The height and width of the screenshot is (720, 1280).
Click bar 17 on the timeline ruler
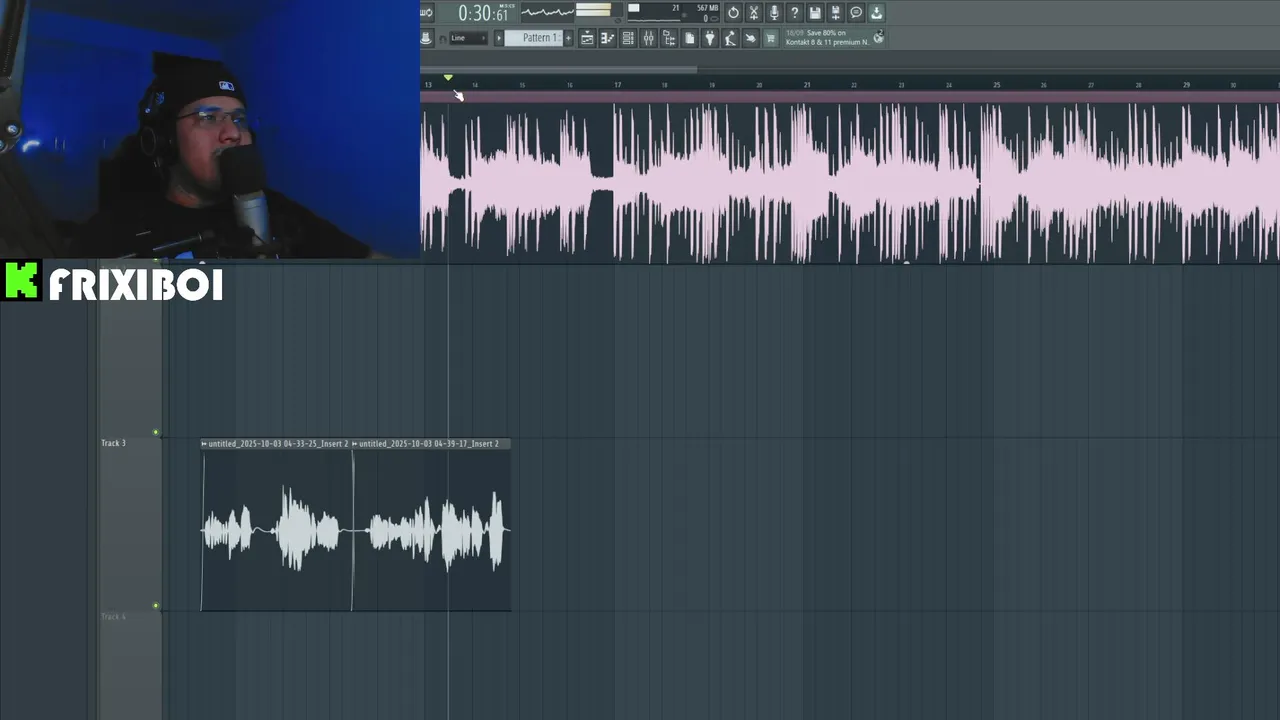tap(617, 85)
